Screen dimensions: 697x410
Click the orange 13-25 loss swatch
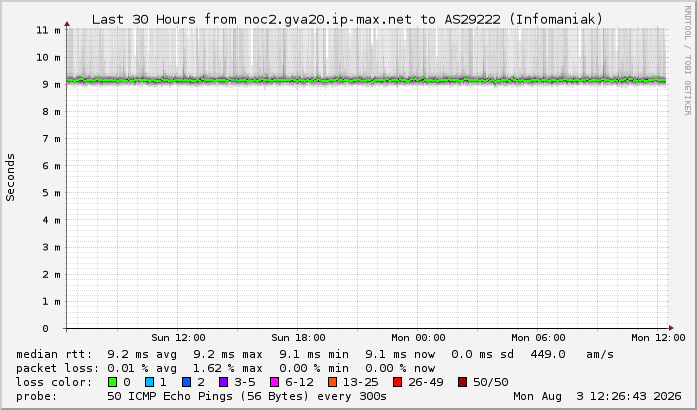tap(332, 382)
